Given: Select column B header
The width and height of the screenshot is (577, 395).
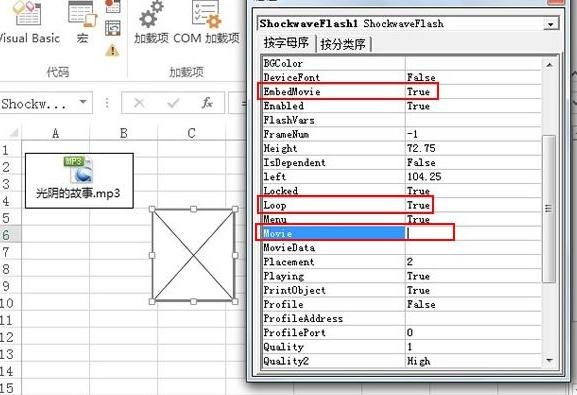Looking at the screenshot, I should click(x=124, y=133).
